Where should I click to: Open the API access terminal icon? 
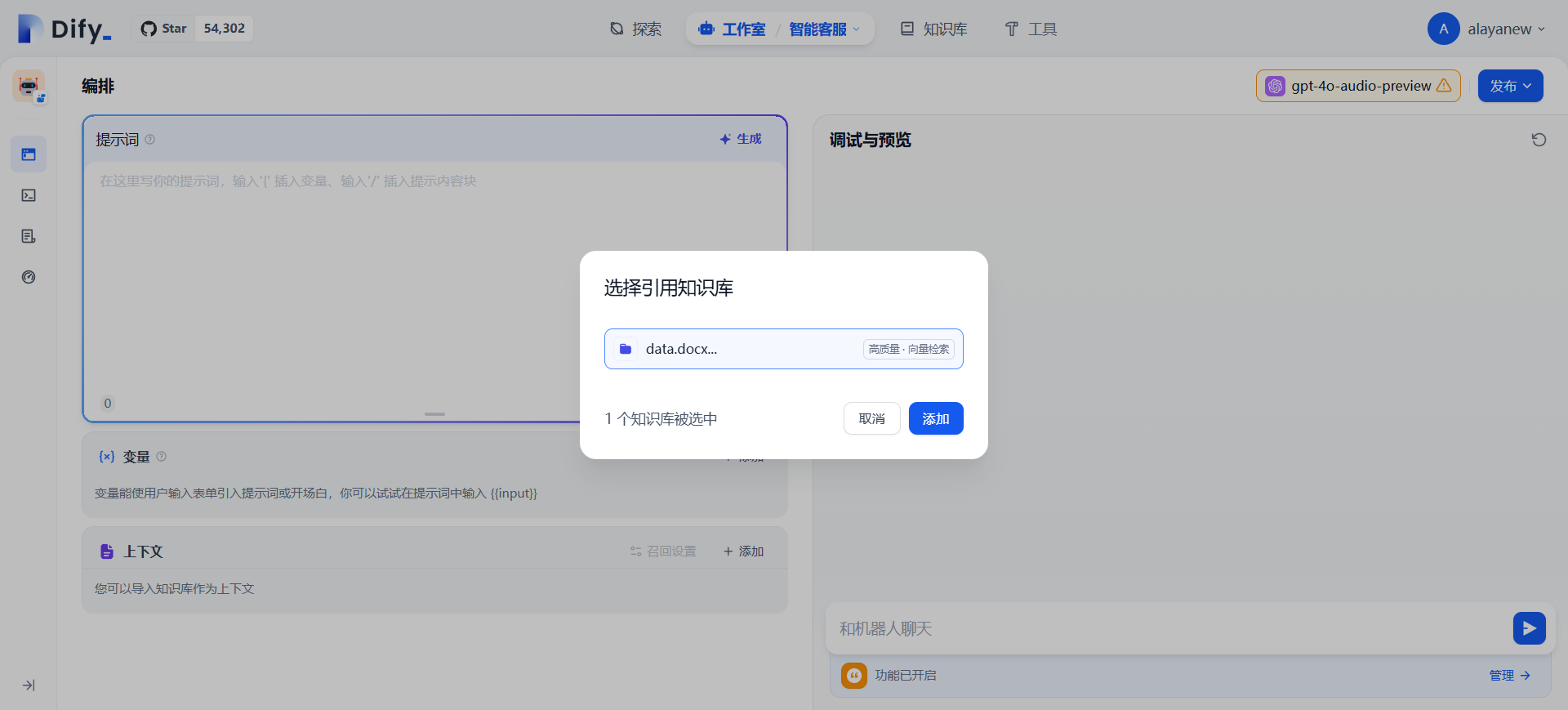[x=29, y=195]
